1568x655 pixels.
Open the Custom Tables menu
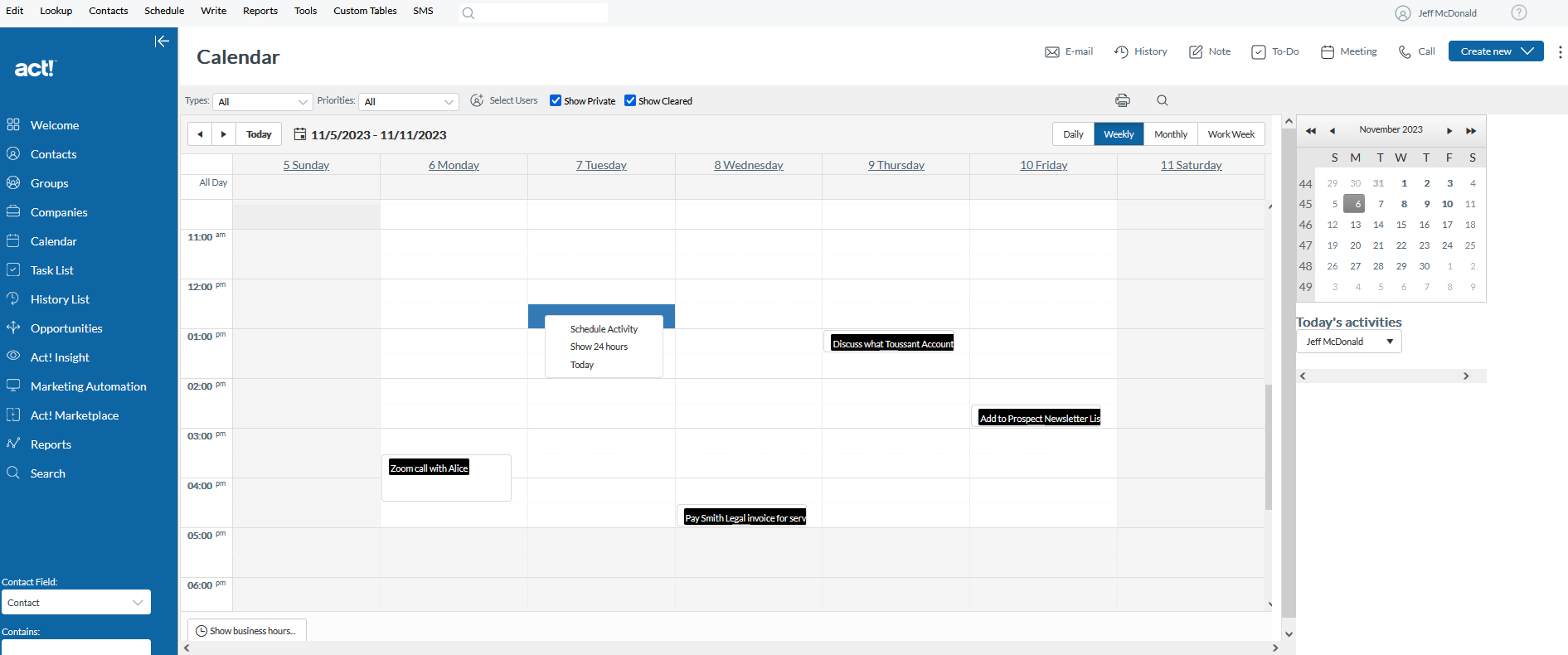[365, 11]
